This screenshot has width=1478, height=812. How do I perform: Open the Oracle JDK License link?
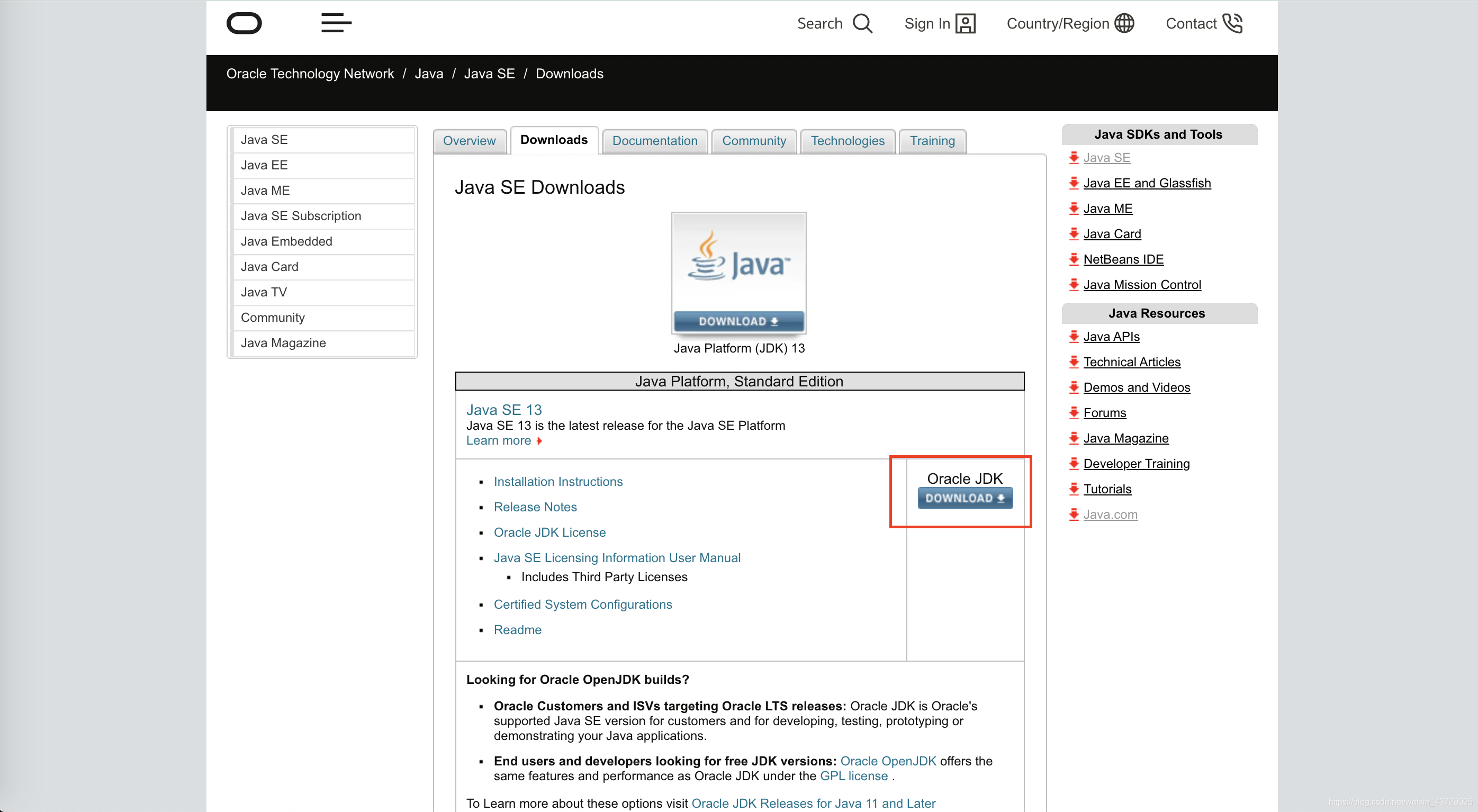pos(549,533)
